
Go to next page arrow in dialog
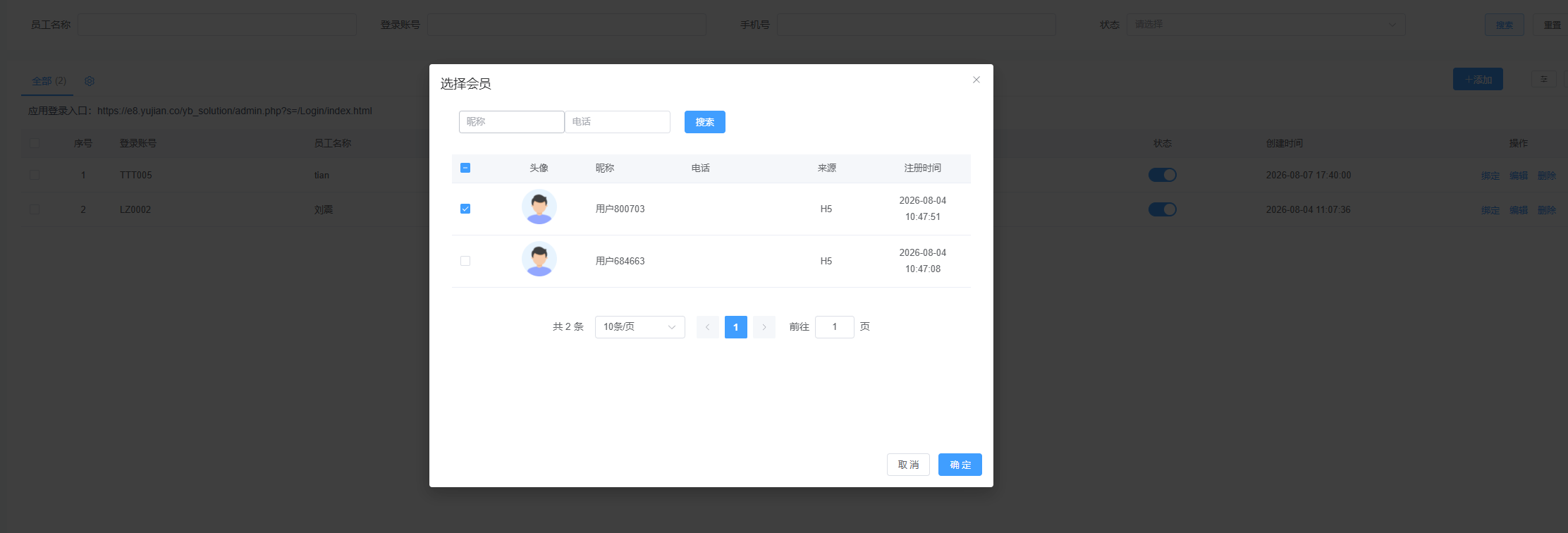[764, 327]
